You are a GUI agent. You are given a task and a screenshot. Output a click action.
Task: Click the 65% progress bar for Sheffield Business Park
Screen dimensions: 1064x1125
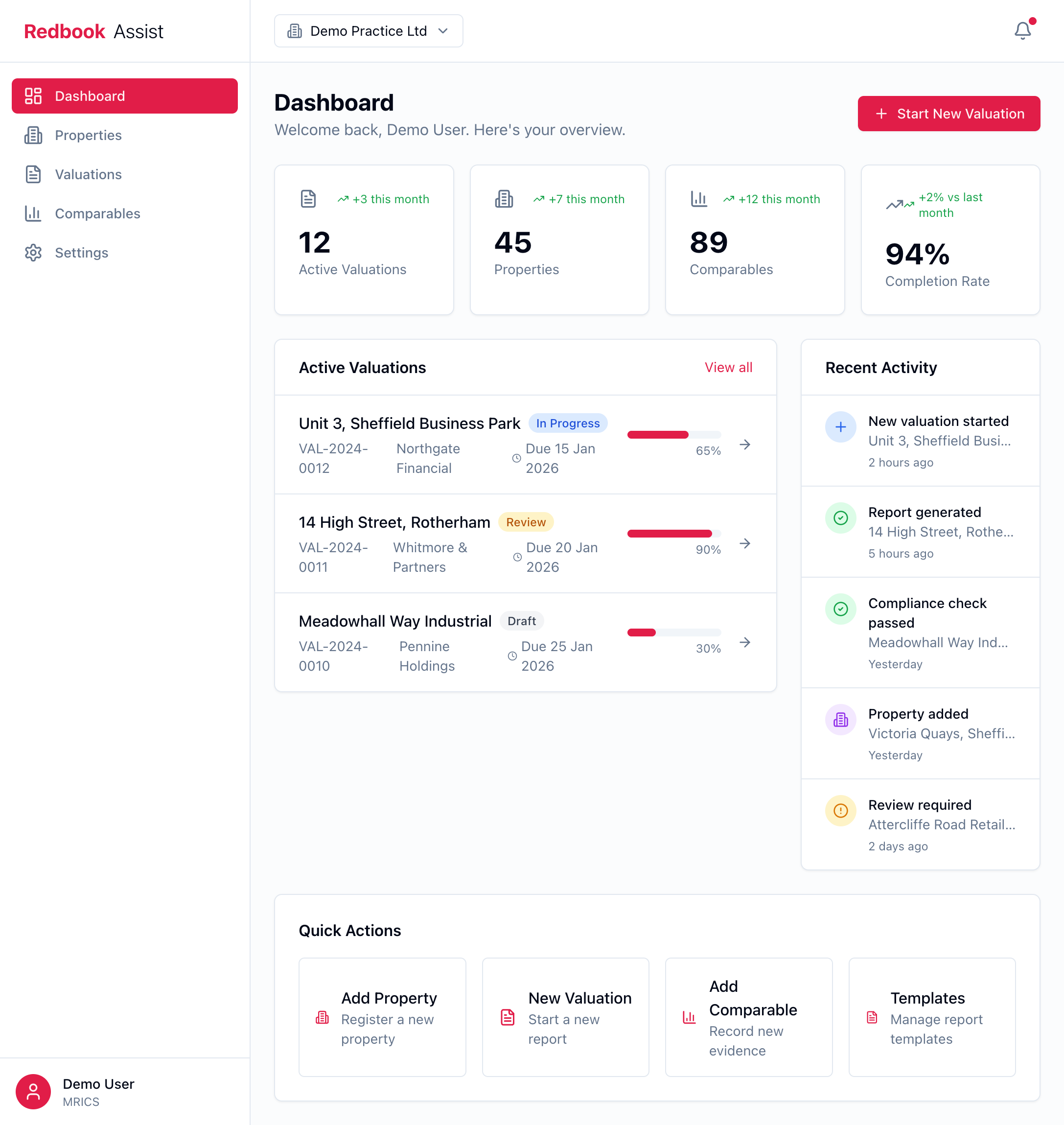(673, 435)
